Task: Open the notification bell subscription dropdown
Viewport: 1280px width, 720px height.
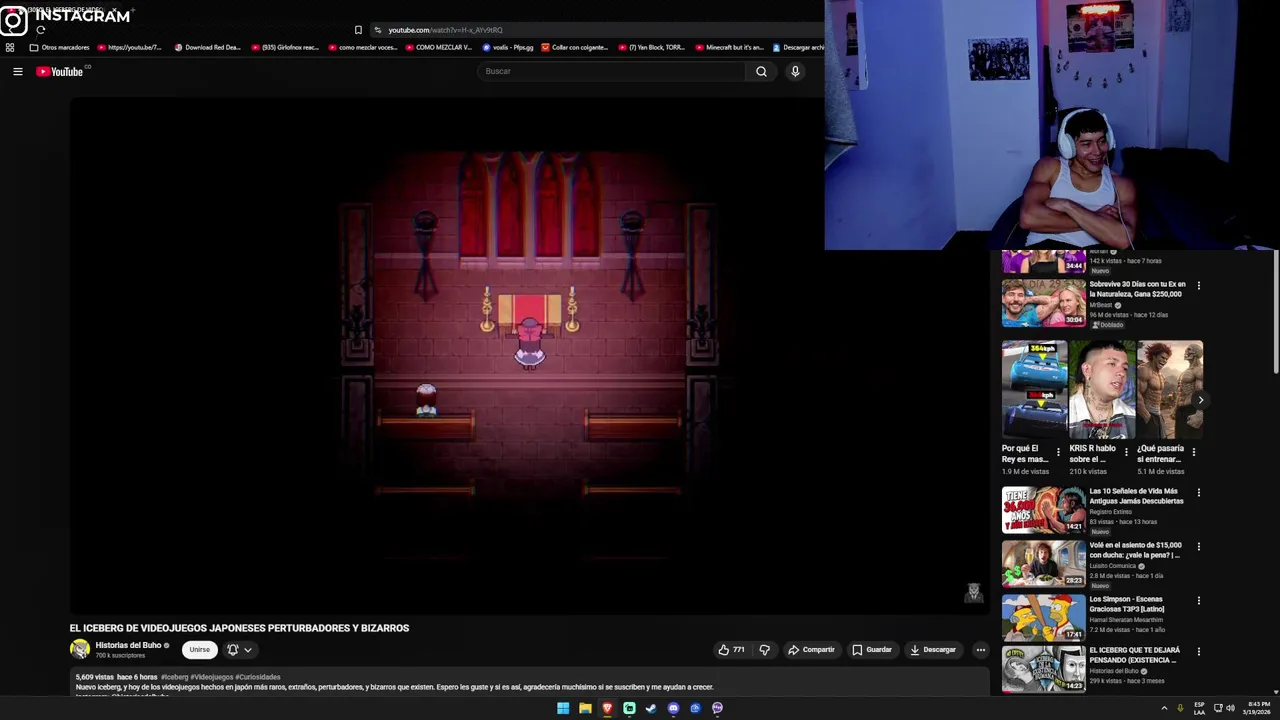Action: click(239, 650)
